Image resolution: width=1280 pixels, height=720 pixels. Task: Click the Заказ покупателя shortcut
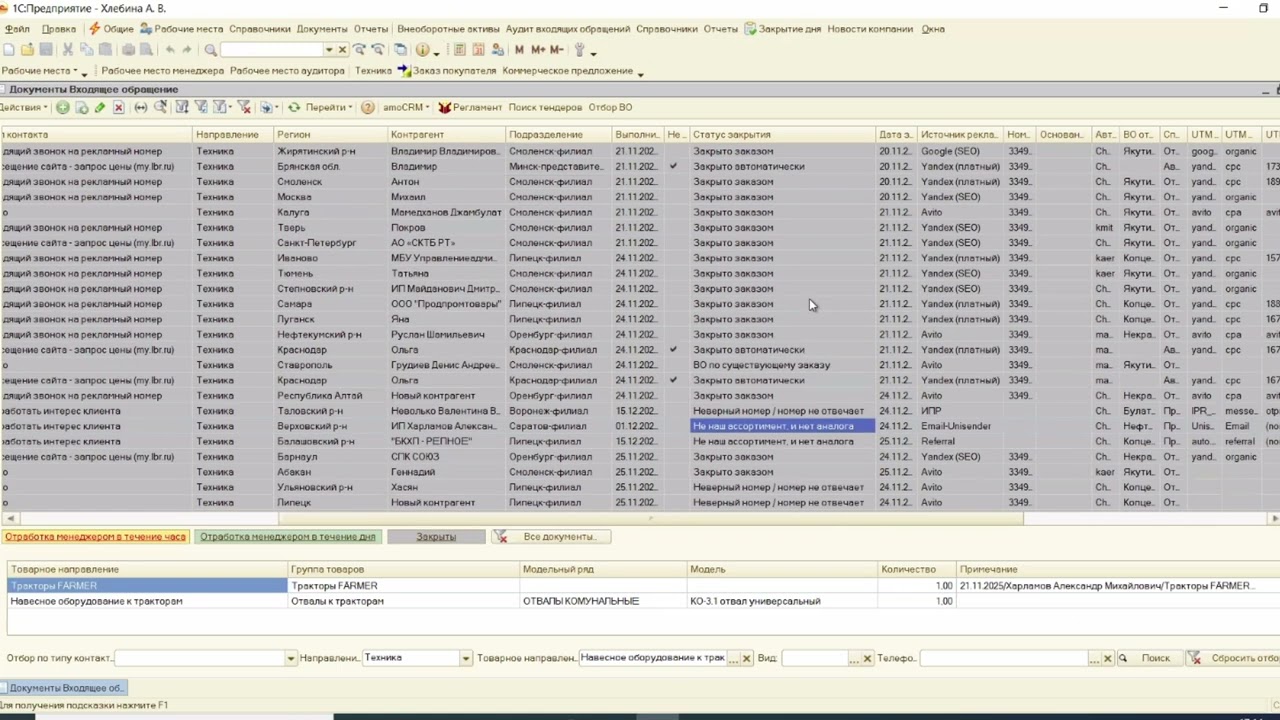tap(447, 71)
